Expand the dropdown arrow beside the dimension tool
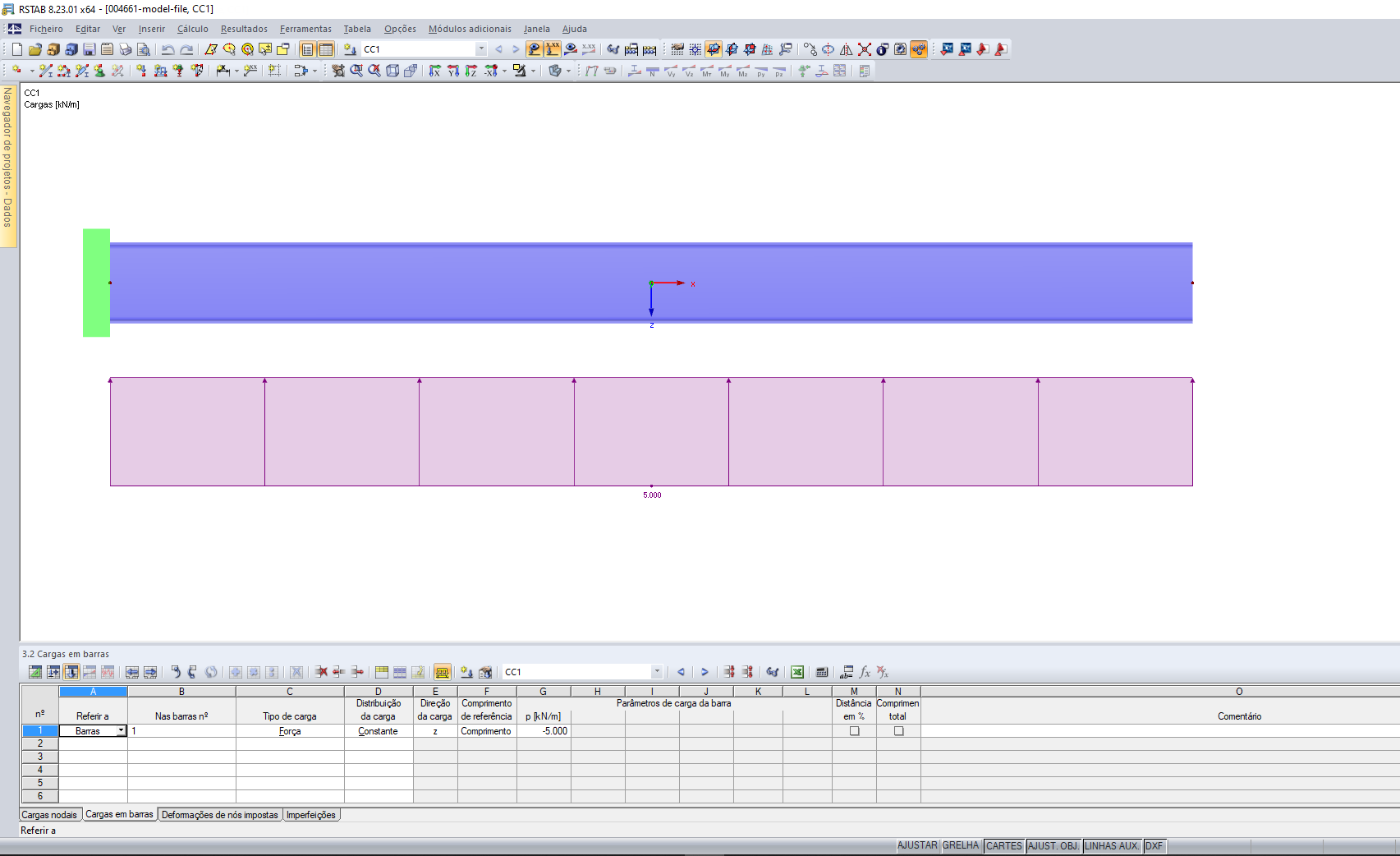 click(x=236, y=71)
